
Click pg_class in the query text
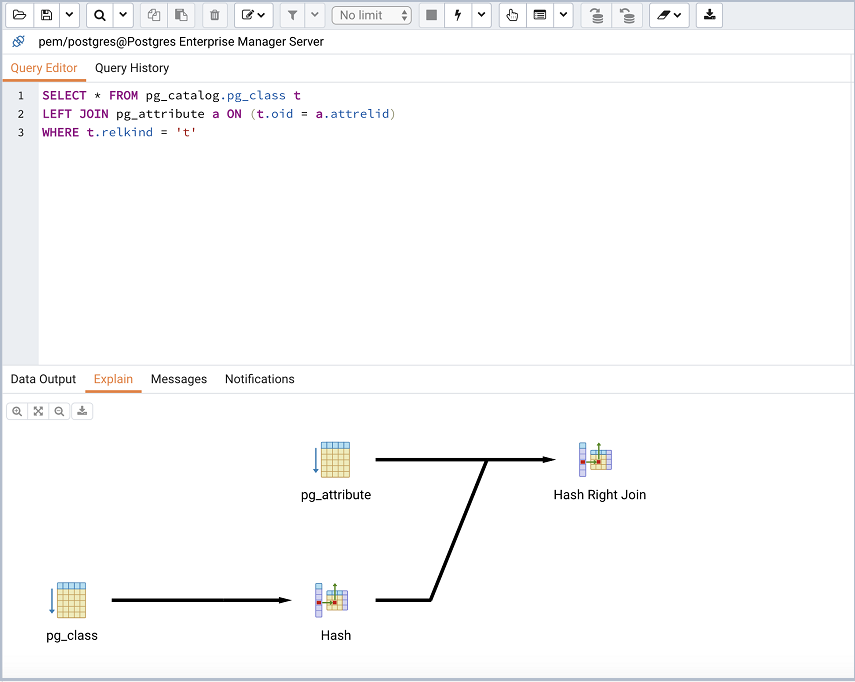pos(256,95)
